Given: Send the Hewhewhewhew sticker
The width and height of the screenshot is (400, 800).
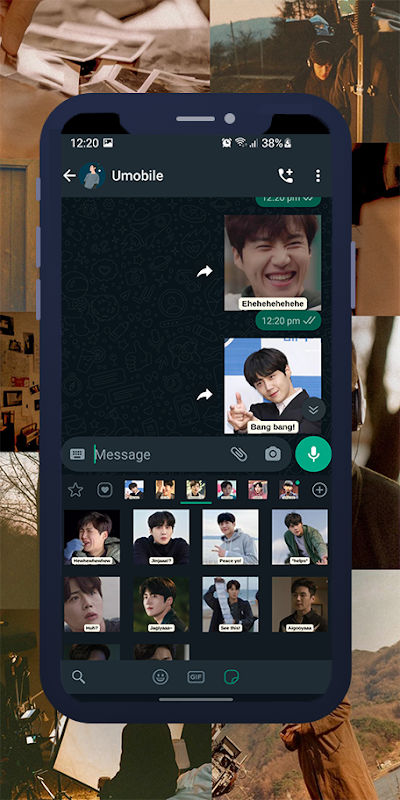Looking at the screenshot, I should (92, 537).
